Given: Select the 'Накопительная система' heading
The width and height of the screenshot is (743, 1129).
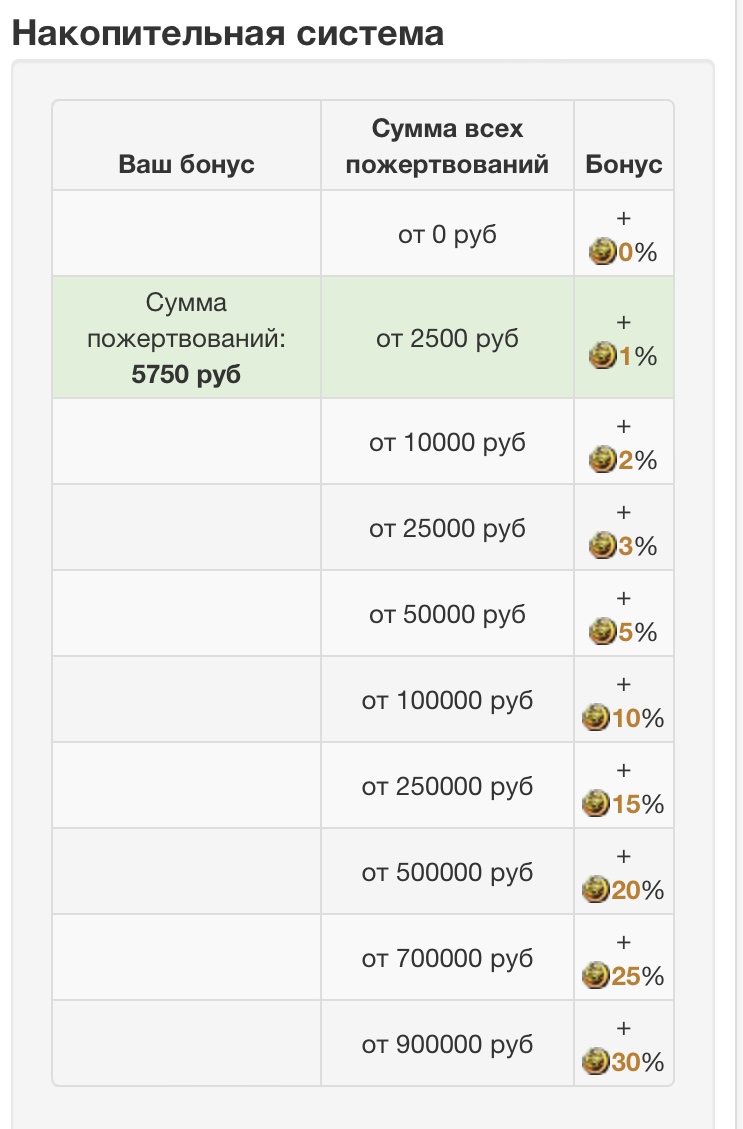Looking at the screenshot, I should 228,33.
